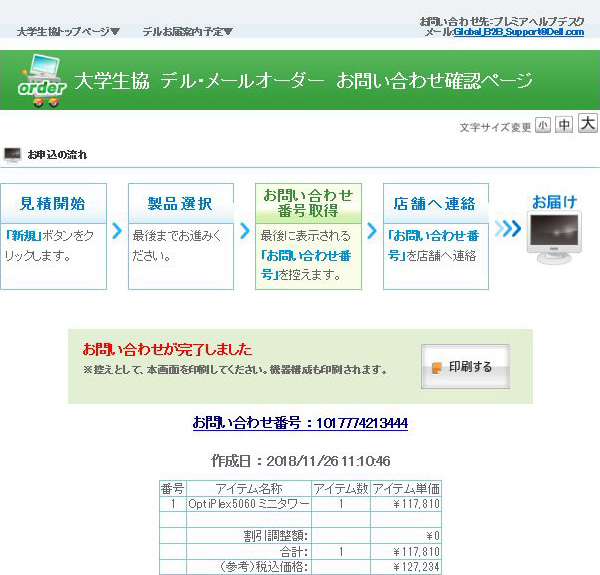
Task: Open the デルお届案内予定 dropdown menu
Action: [x=188, y=31]
